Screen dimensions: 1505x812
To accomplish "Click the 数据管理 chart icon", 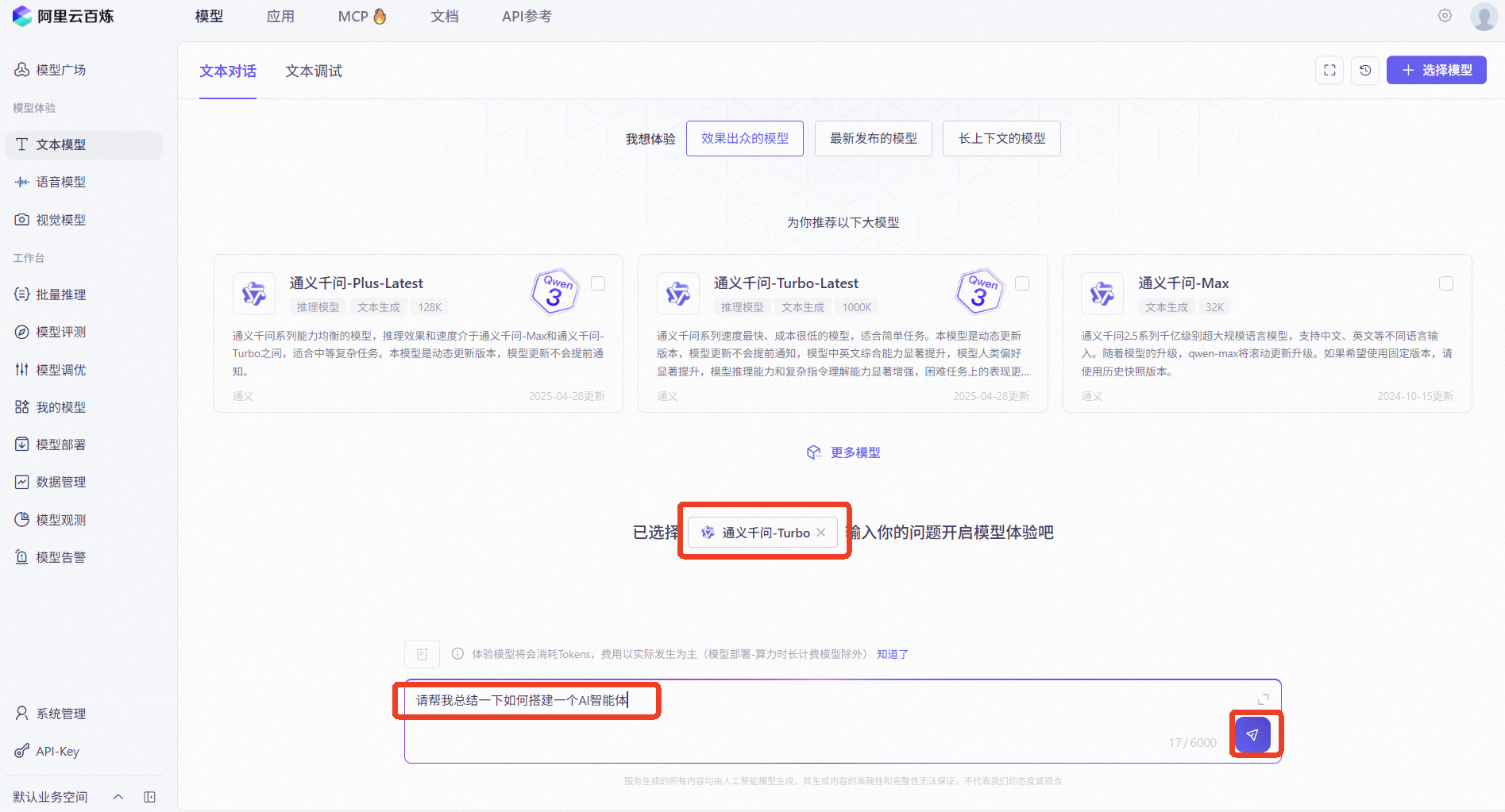I will 21,482.
